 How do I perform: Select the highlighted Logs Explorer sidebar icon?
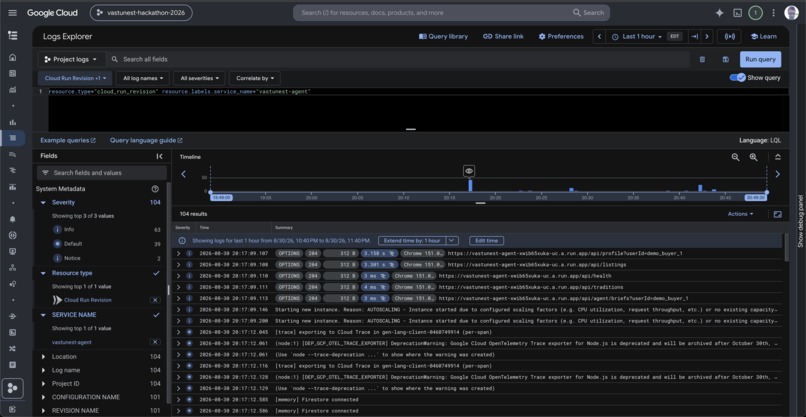coord(13,138)
